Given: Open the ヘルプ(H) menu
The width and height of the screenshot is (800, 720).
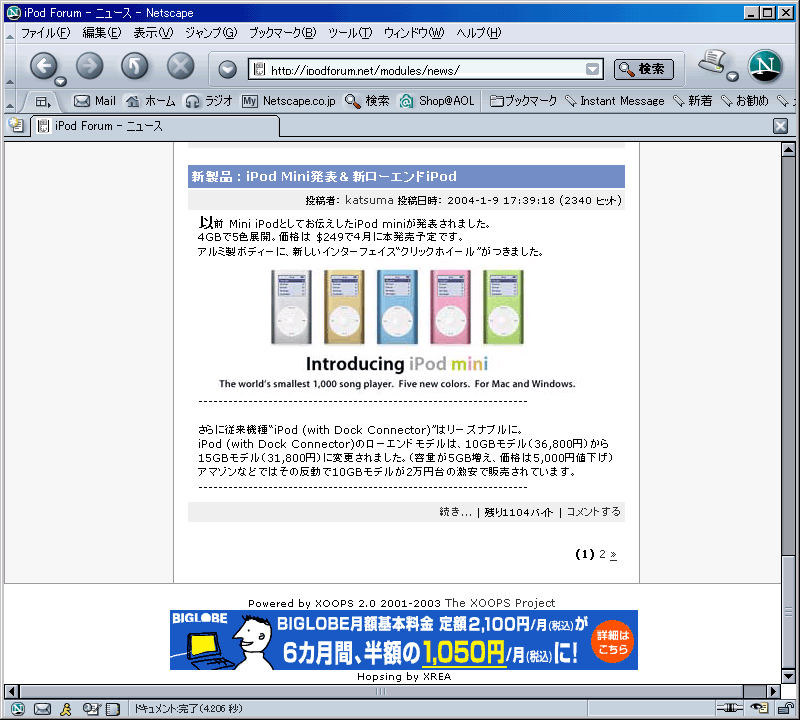Looking at the screenshot, I should 479,33.
